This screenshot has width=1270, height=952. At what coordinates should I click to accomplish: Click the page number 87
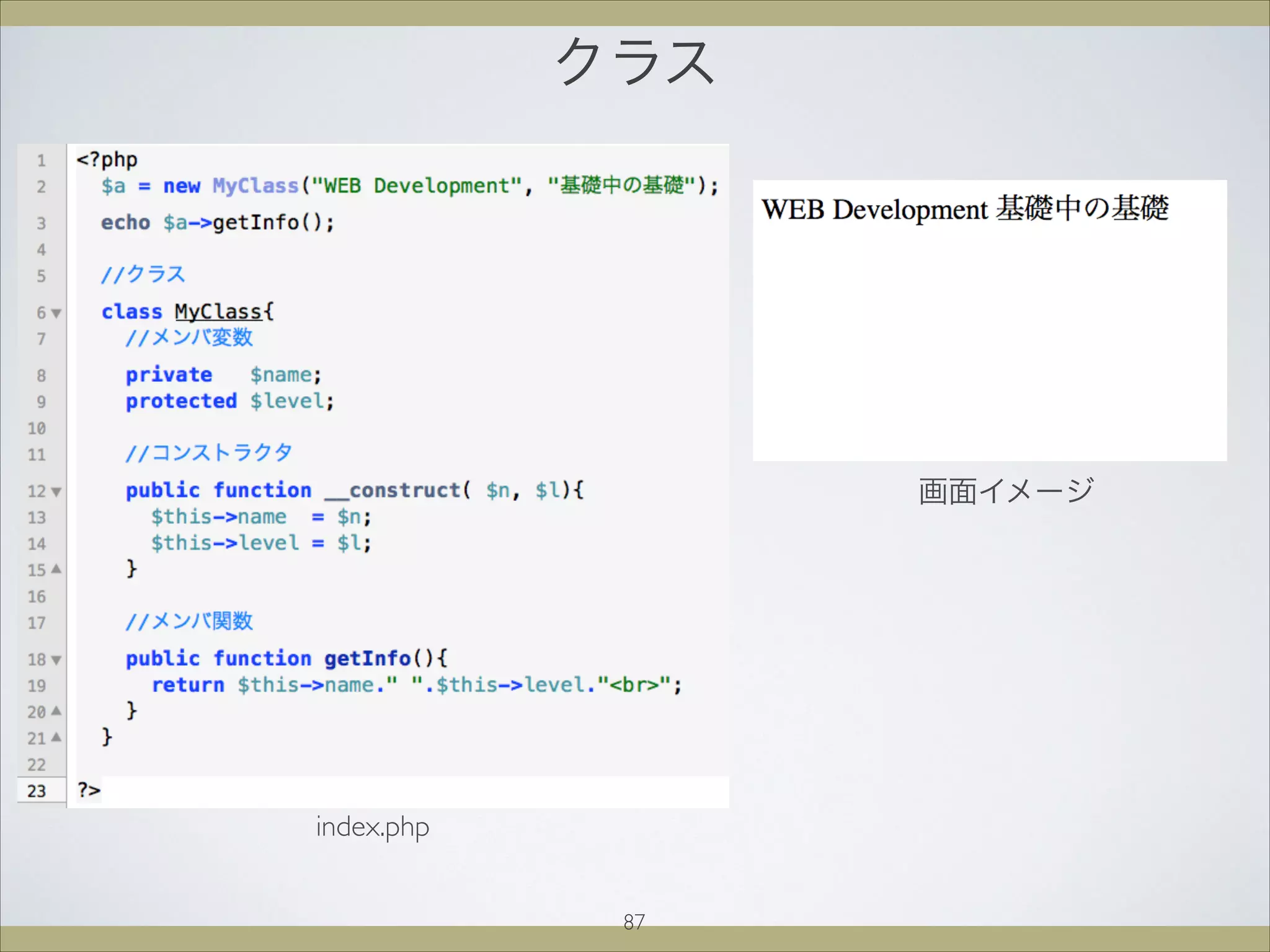point(634,922)
